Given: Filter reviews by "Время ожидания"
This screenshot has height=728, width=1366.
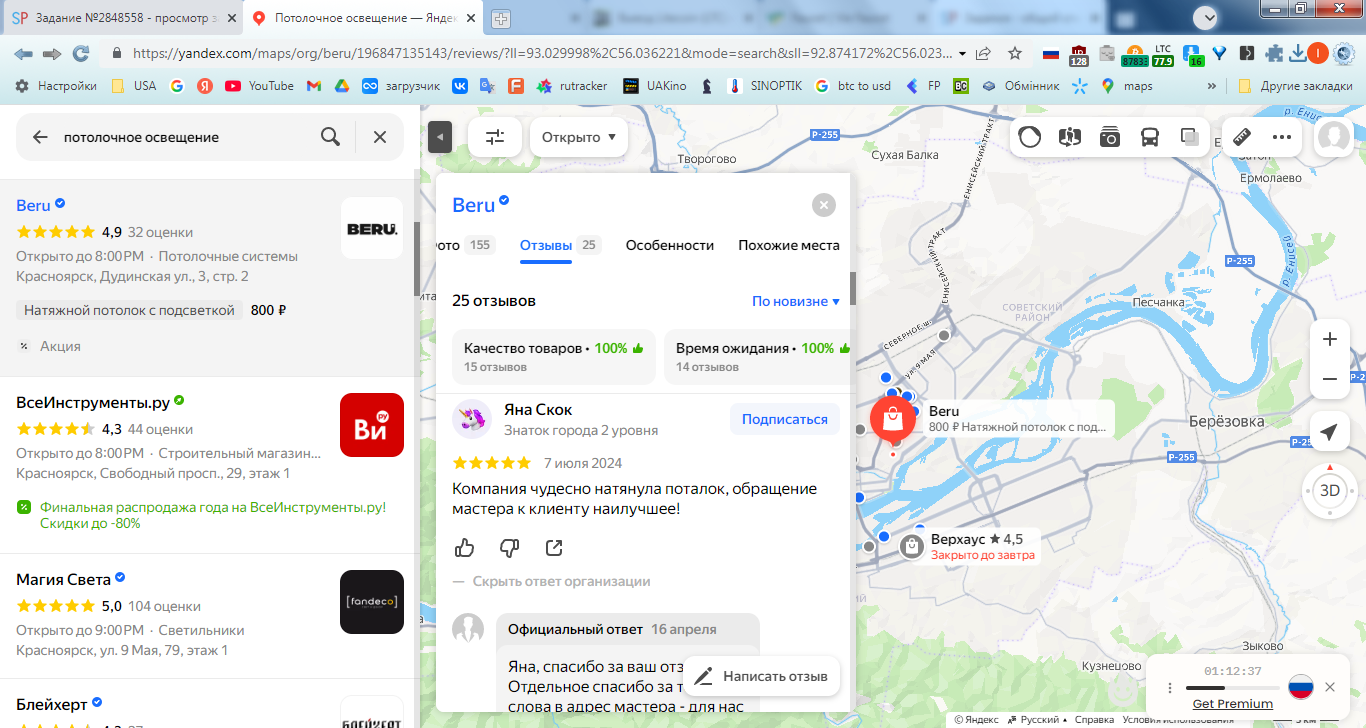Looking at the screenshot, I should click(757, 357).
